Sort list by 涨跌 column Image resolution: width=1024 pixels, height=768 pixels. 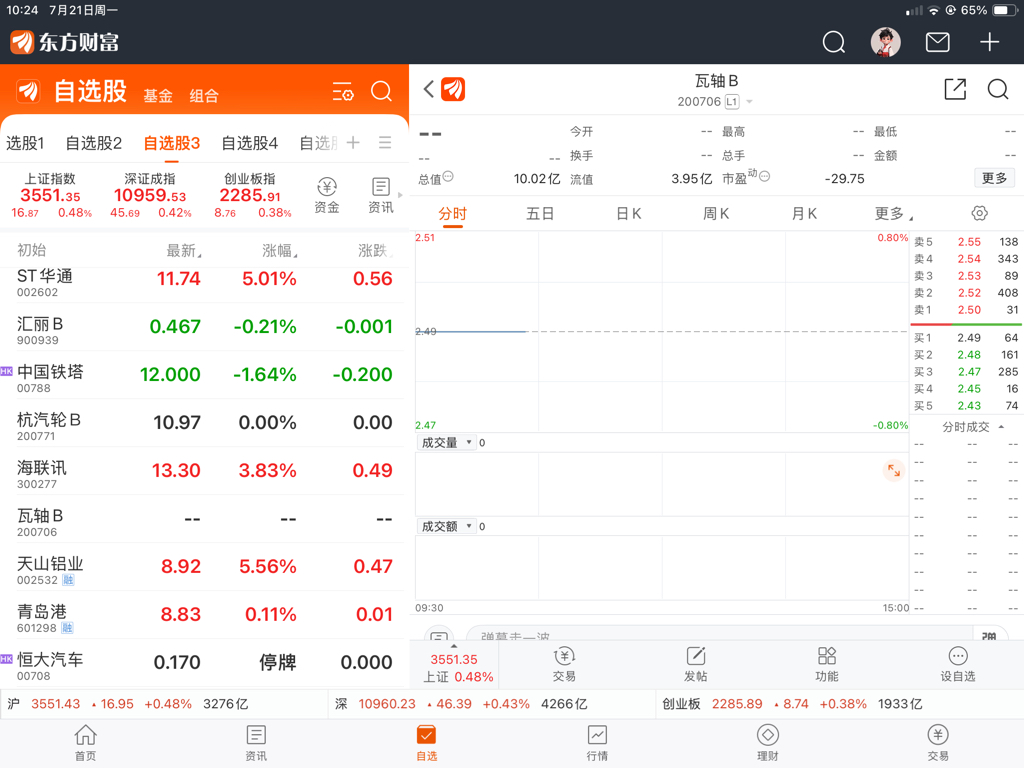[375, 250]
